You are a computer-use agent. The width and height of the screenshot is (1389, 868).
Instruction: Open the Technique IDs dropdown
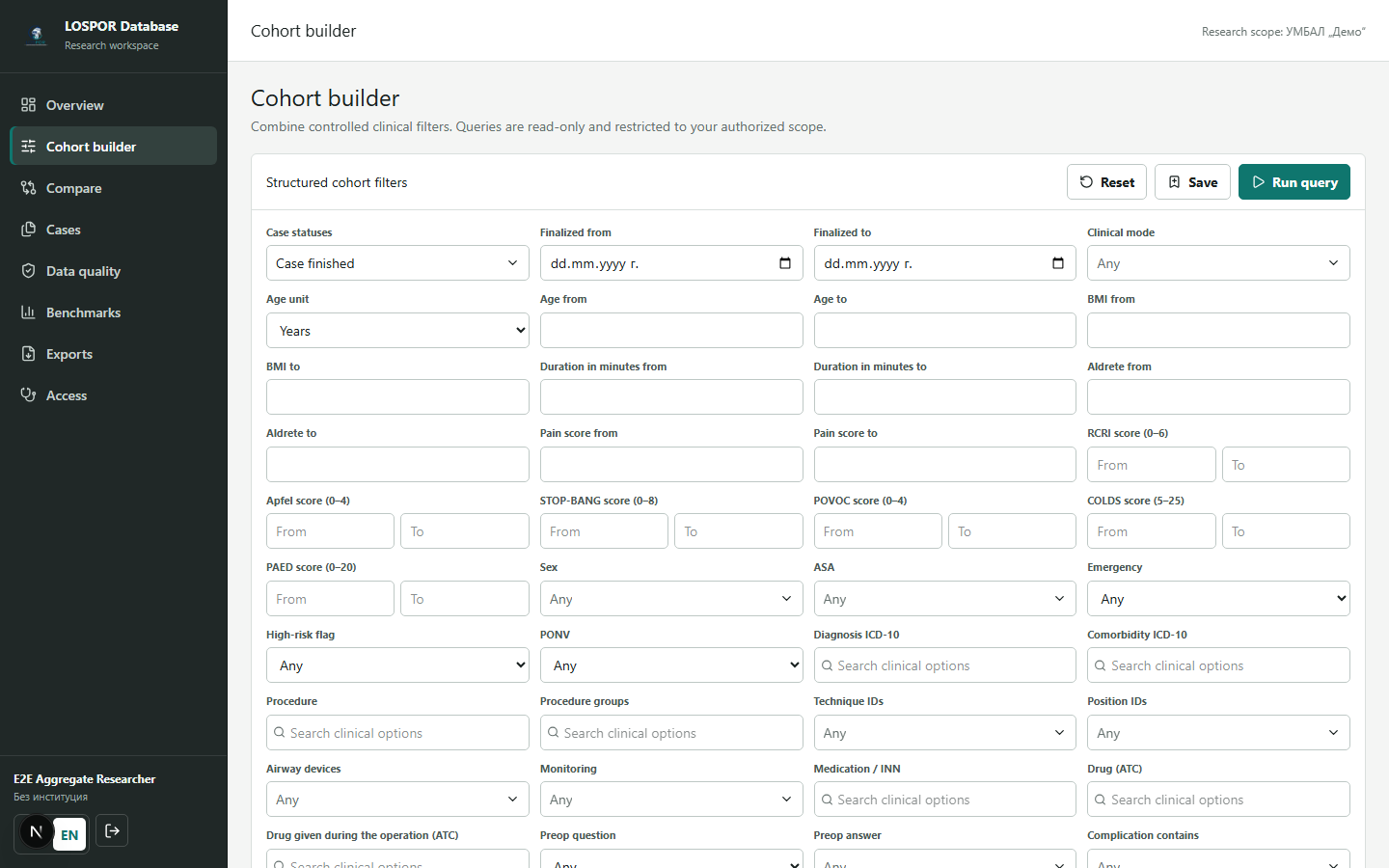coord(944,733)
